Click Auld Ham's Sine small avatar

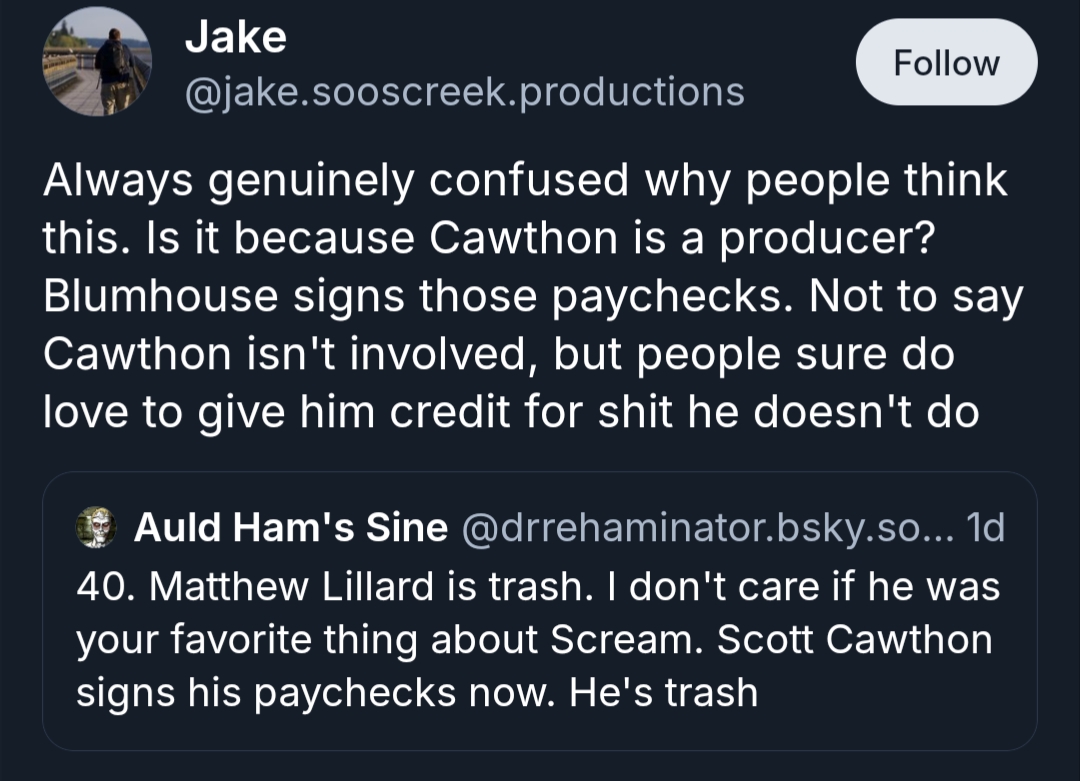tap(97, 528)
